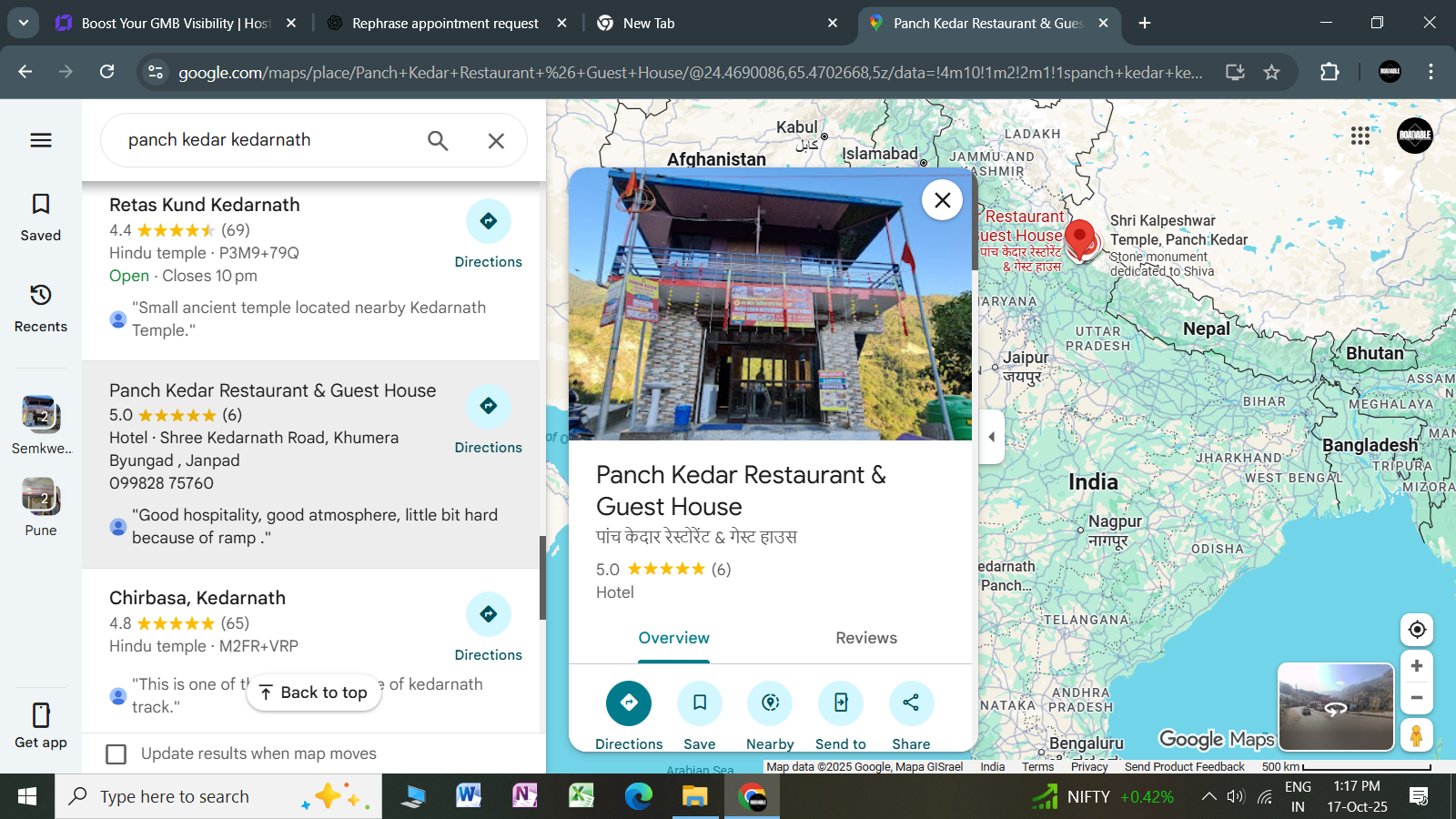Open the volume control in tray
Image resolution: width=1456 pixels, height=819 pixels.
[1236, 797]
